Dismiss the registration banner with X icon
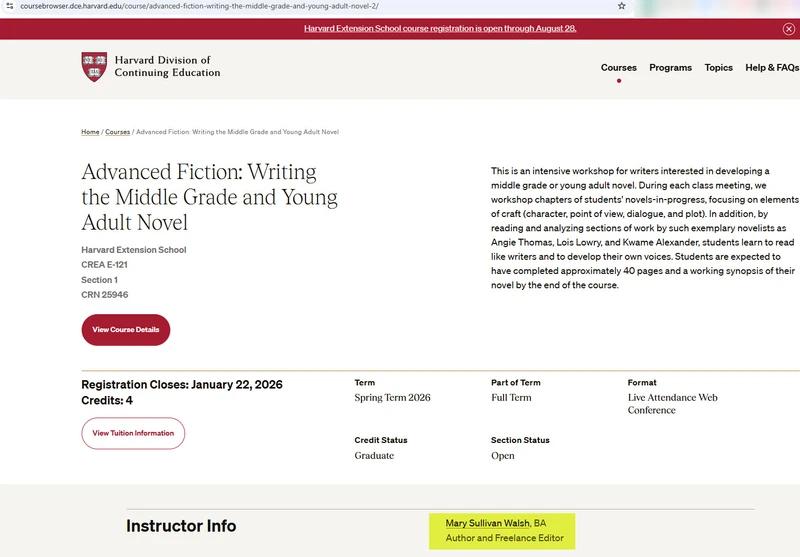The height and width of the screenshot is (557, 800). tap(788, 29)
